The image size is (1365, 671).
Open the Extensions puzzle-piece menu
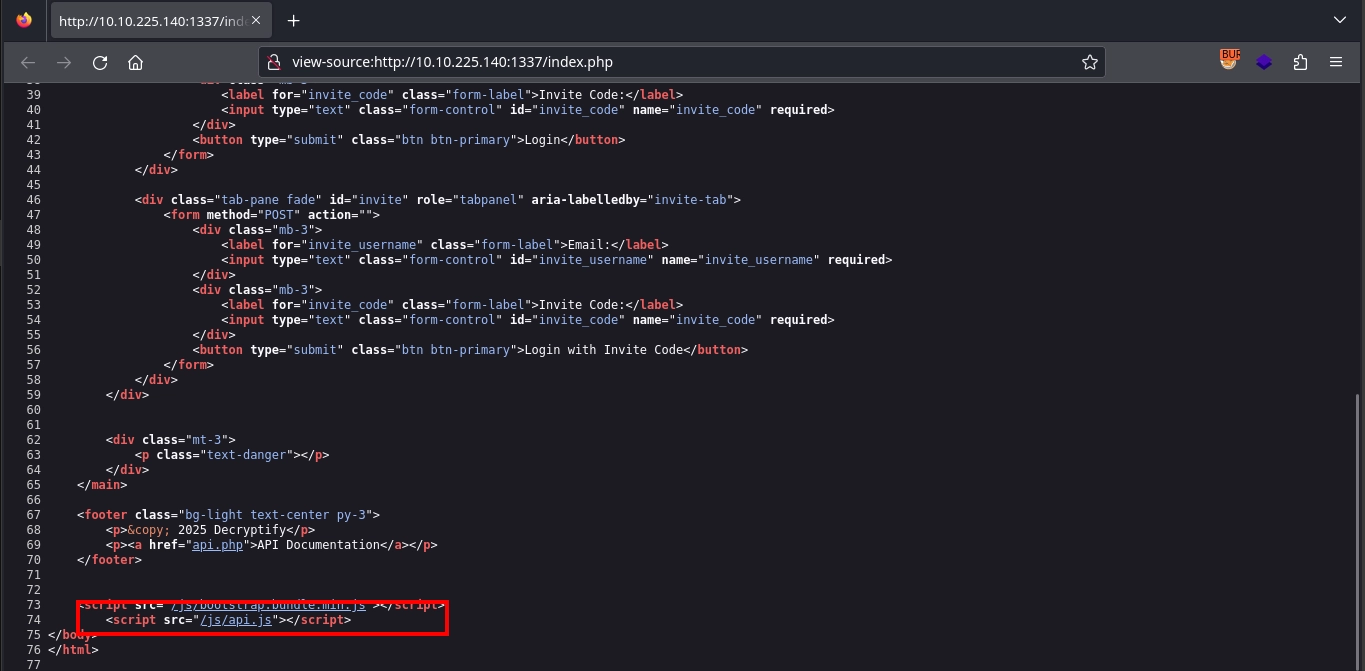1300,62
